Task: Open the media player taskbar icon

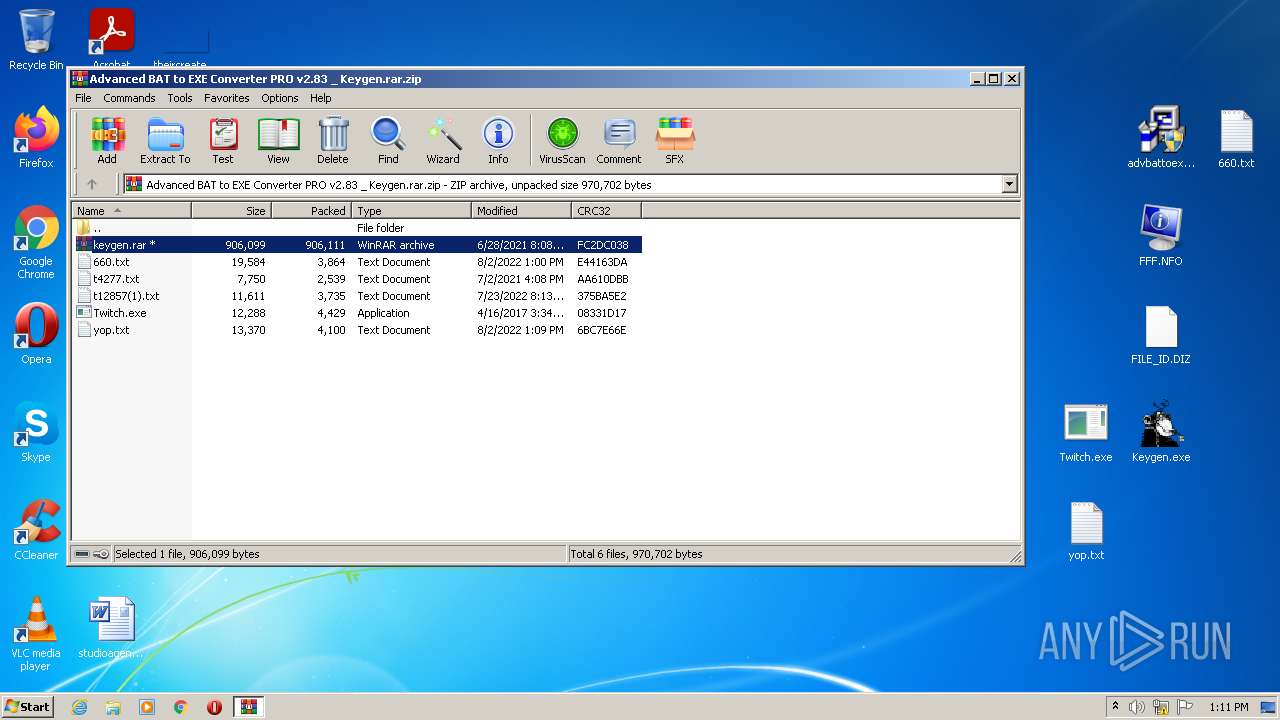Action: (x=147, y=707)
